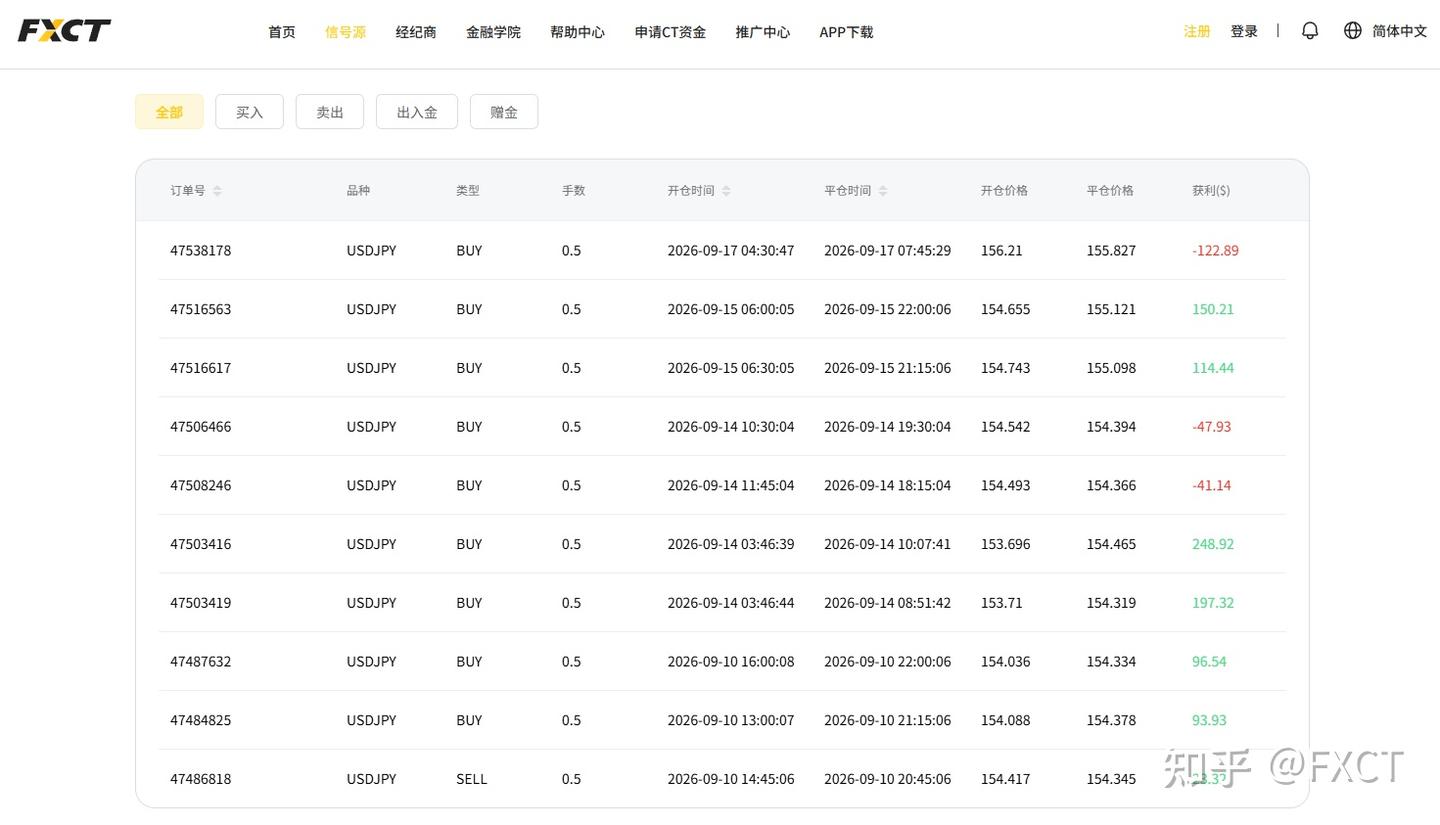
Task: Filter orders by 出入金
Action: (417, 112)
